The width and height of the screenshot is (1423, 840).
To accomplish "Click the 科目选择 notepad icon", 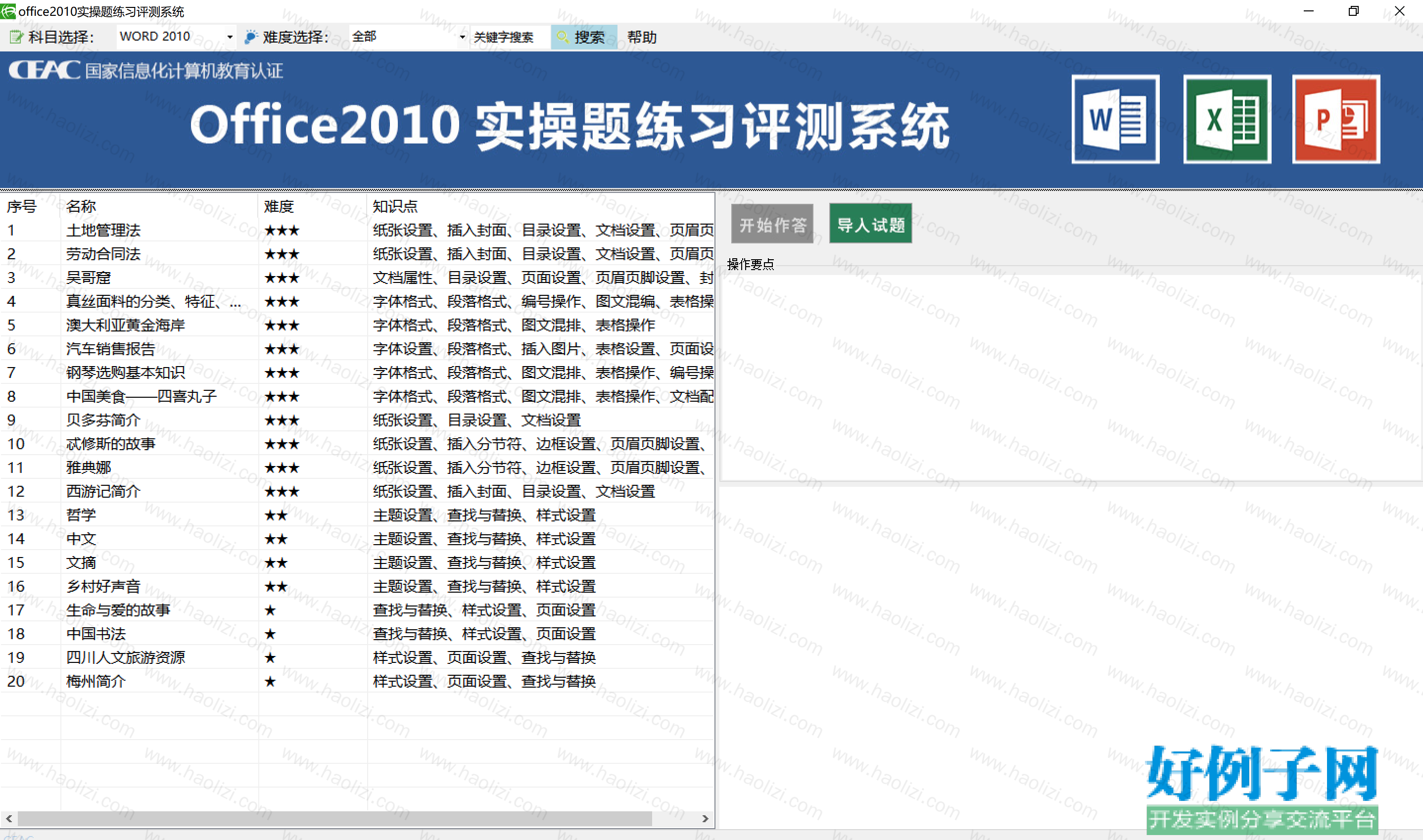I will 16,37.
